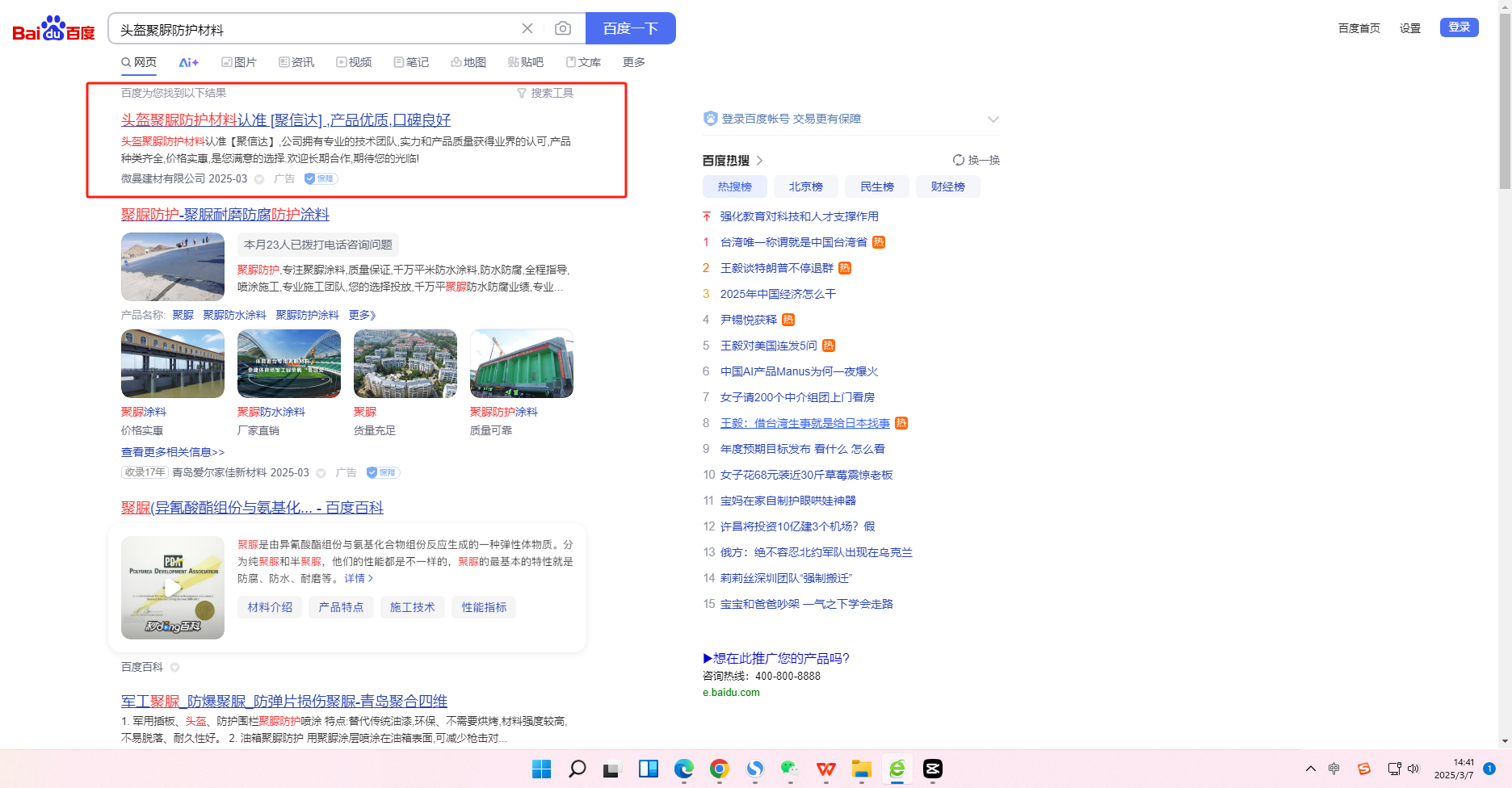Click the camera image search icon

pos(563,29)
